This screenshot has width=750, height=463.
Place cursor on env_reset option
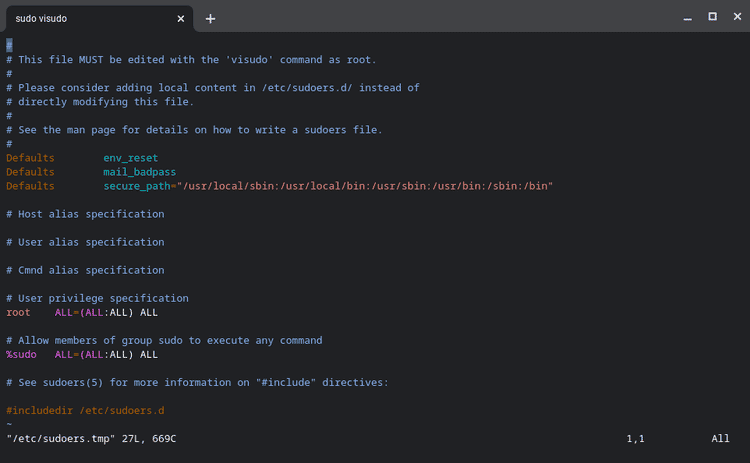click(x=130, y=158)
